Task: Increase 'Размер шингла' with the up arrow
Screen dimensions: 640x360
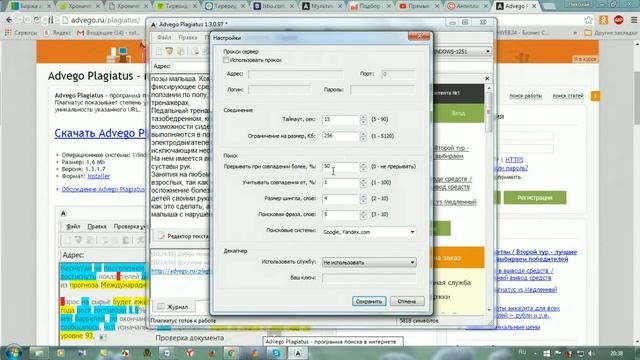Action: click(x=363, y=196)
